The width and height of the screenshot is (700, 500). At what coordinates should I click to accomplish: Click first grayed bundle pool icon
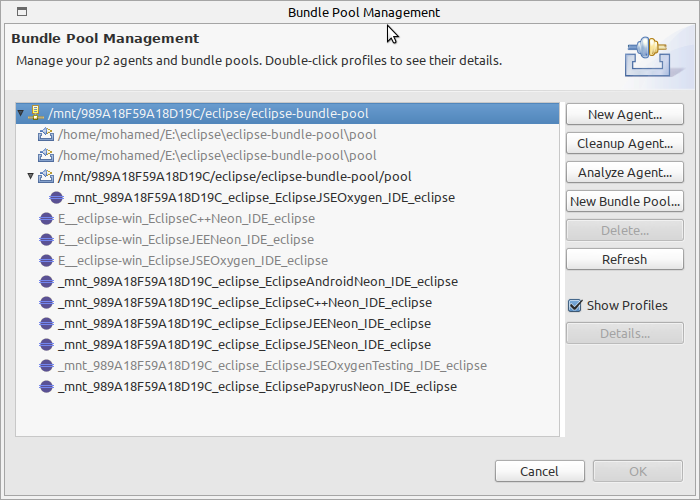[46, 134]
